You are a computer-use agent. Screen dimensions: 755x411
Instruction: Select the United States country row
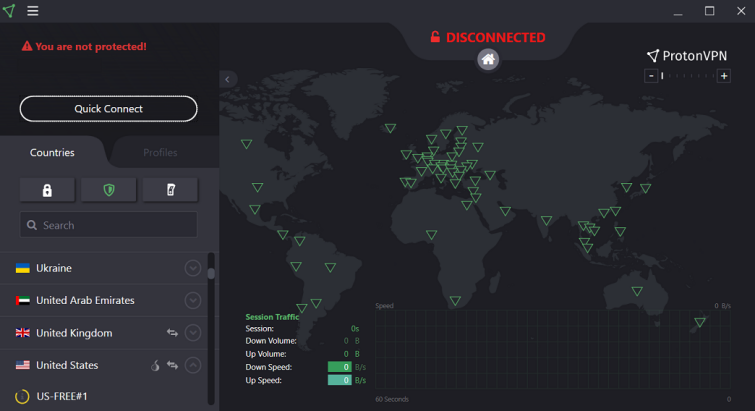point(104,365)
